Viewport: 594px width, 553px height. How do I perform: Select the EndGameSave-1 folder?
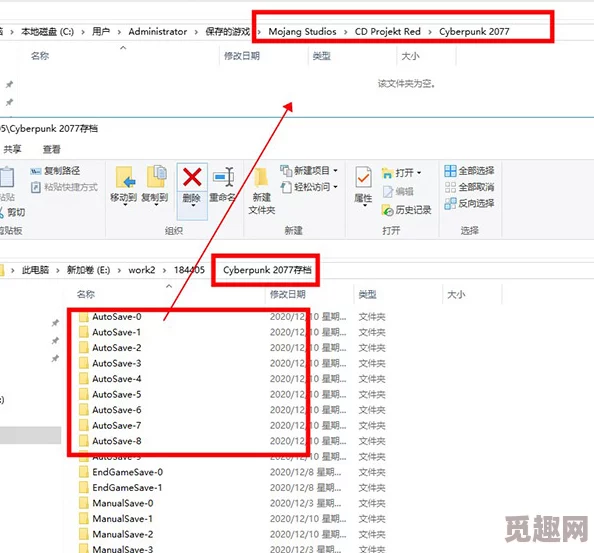127,488
